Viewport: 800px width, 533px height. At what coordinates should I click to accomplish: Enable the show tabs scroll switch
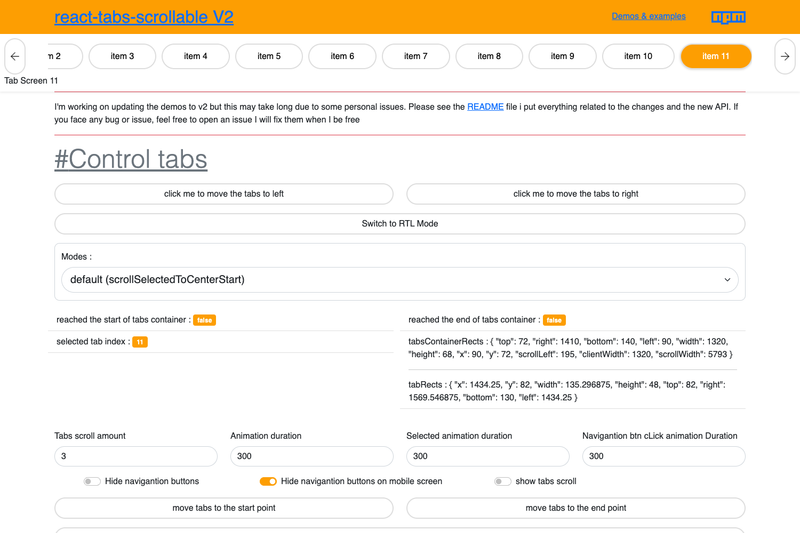point(503,481)
